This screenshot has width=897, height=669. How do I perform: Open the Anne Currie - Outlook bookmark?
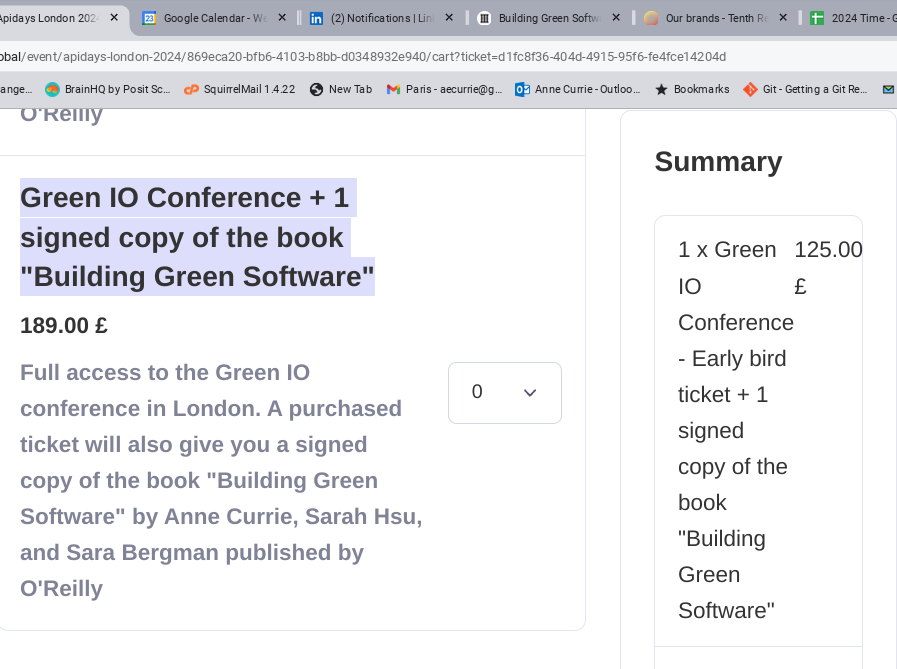click(578, 89)
